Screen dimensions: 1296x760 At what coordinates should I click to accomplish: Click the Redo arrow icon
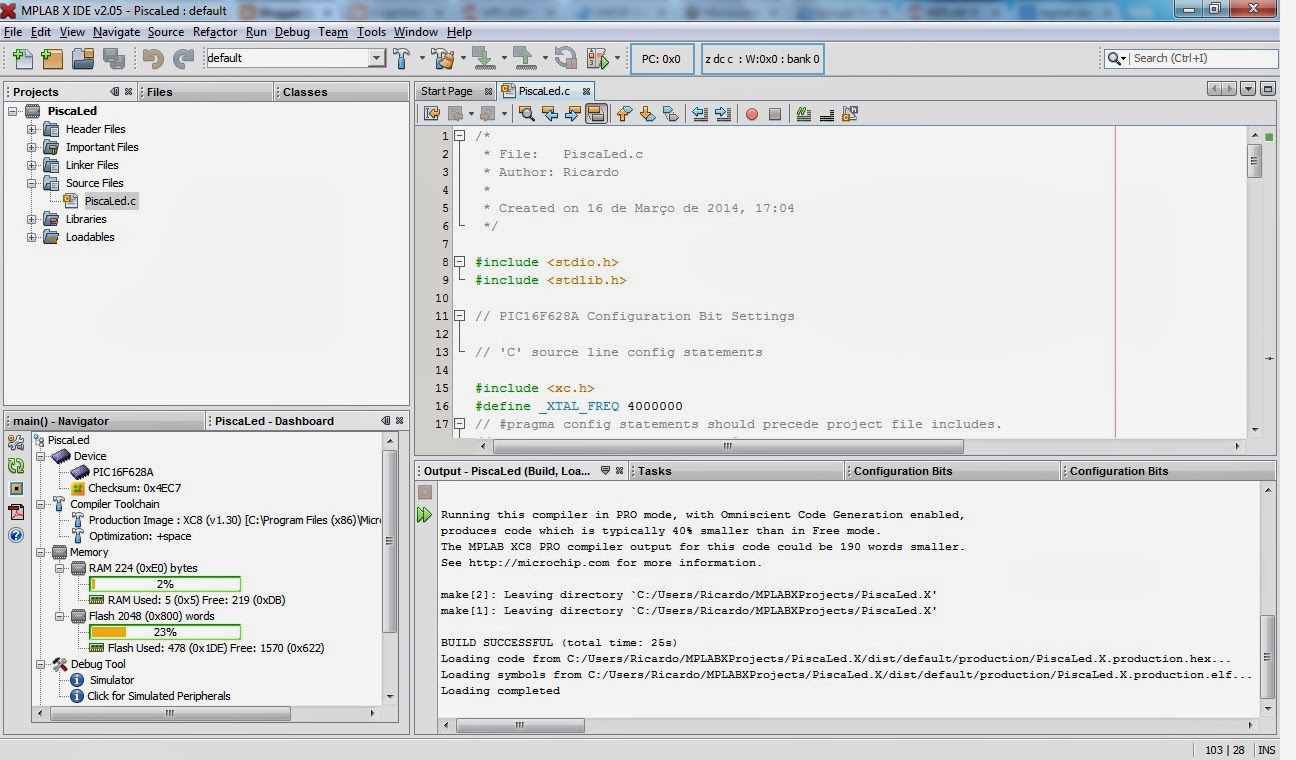[x=183, y=58]
